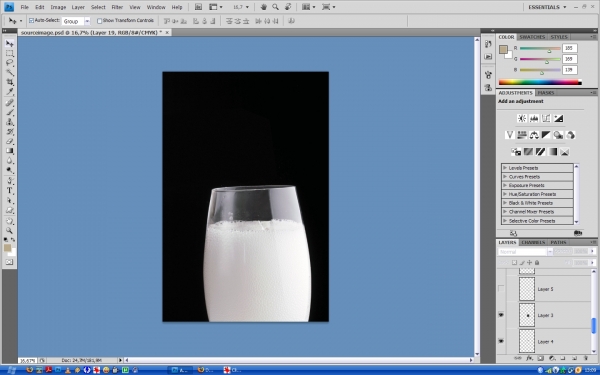
Task: Select the Gradient tool
Action: pos(10,151)
